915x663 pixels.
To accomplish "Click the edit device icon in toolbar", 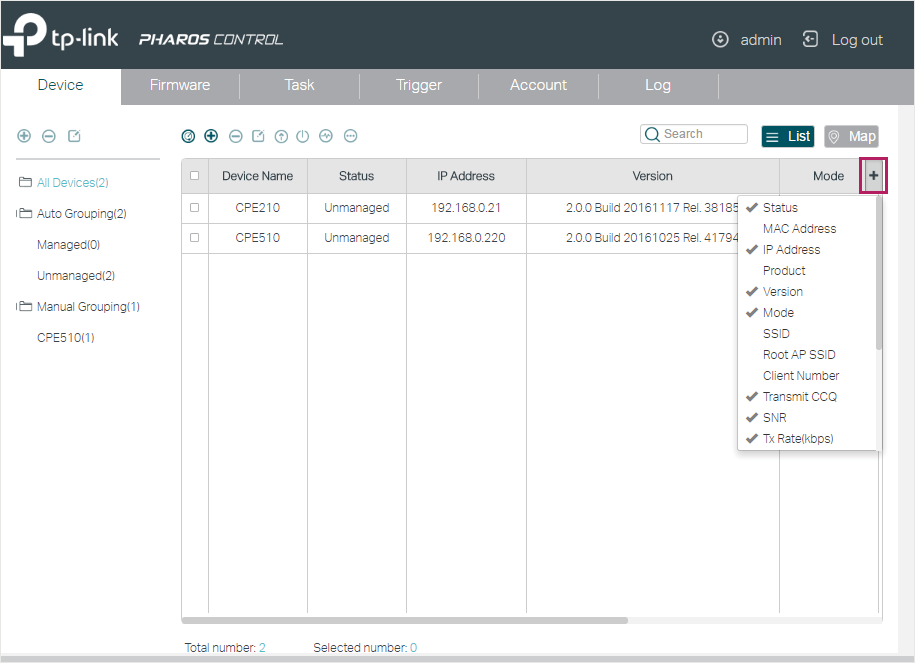I will pyautogui.click(x=258, y=136).
